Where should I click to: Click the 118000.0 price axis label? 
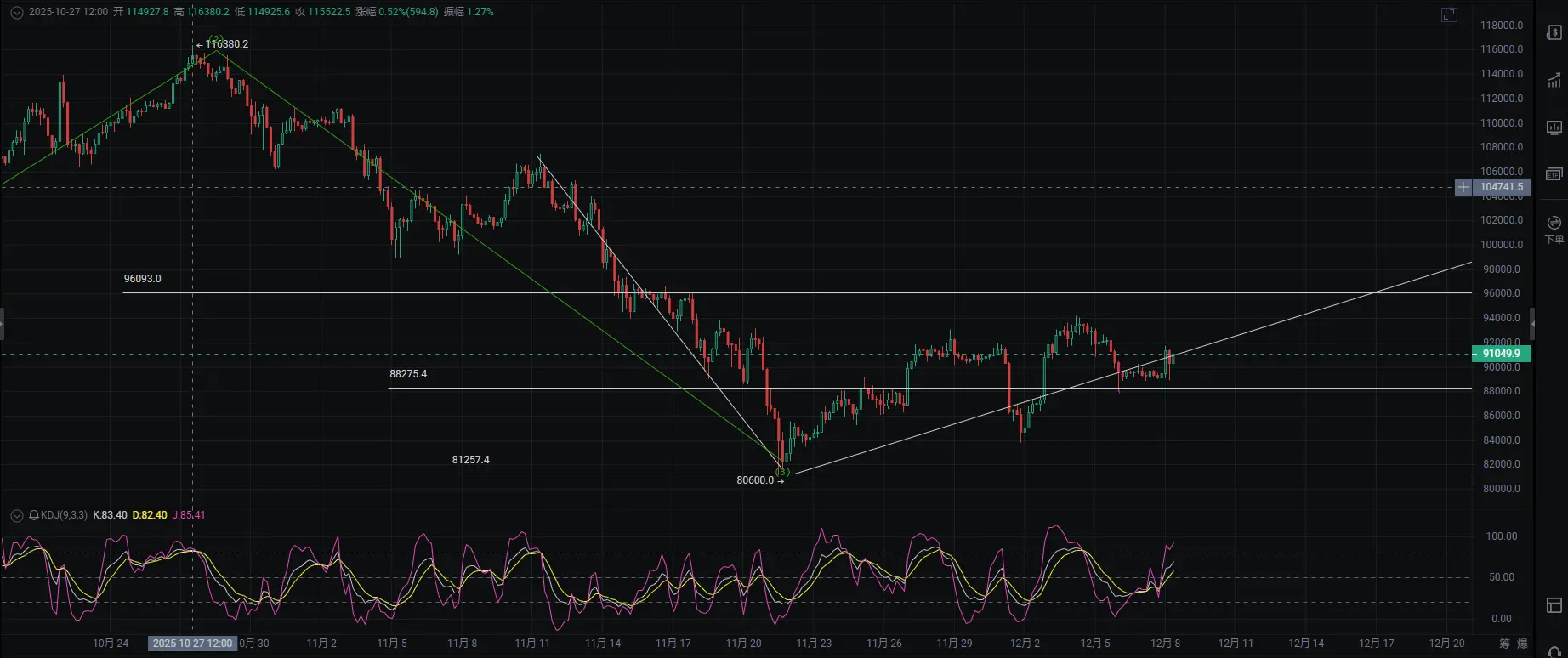click(1502, 26)
